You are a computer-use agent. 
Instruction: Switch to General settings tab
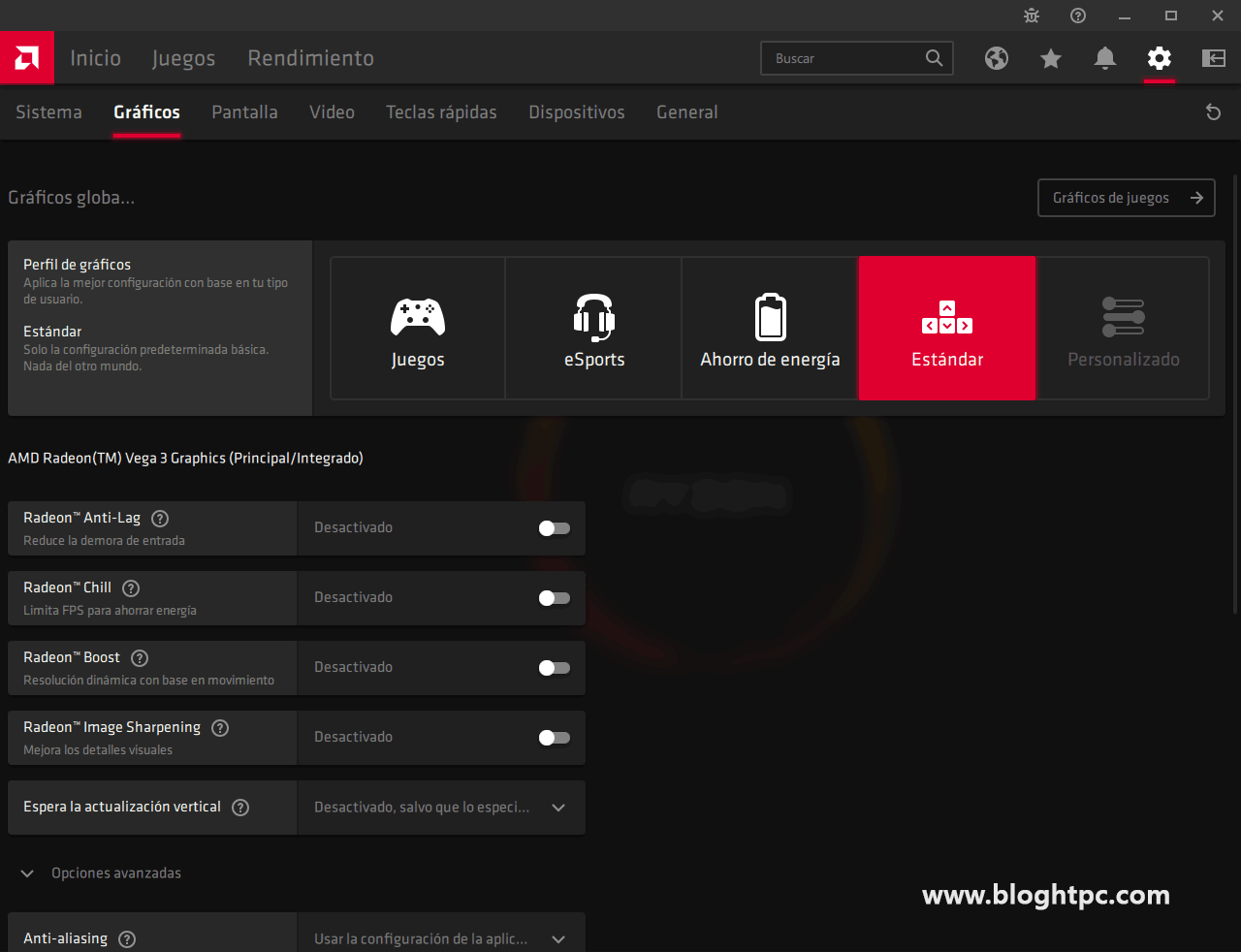coord(687,112)
